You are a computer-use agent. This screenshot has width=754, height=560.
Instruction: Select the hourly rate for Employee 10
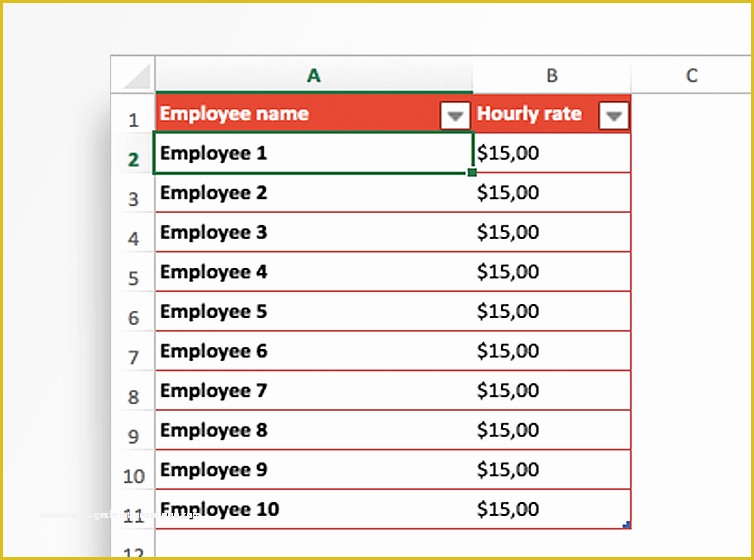[552, 509]
